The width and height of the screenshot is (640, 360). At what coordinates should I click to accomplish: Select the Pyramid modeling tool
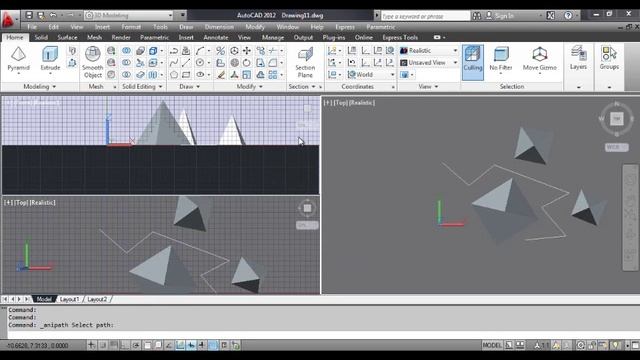point(18,59)
